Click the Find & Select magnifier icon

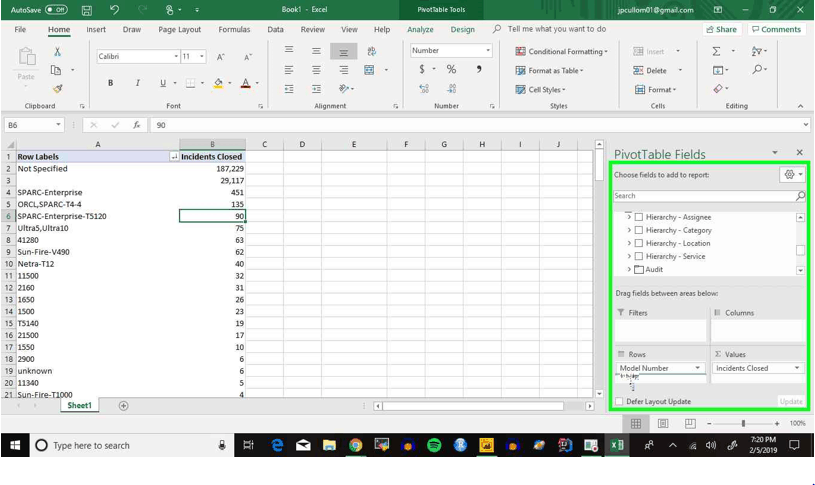(x=757, y=69)
